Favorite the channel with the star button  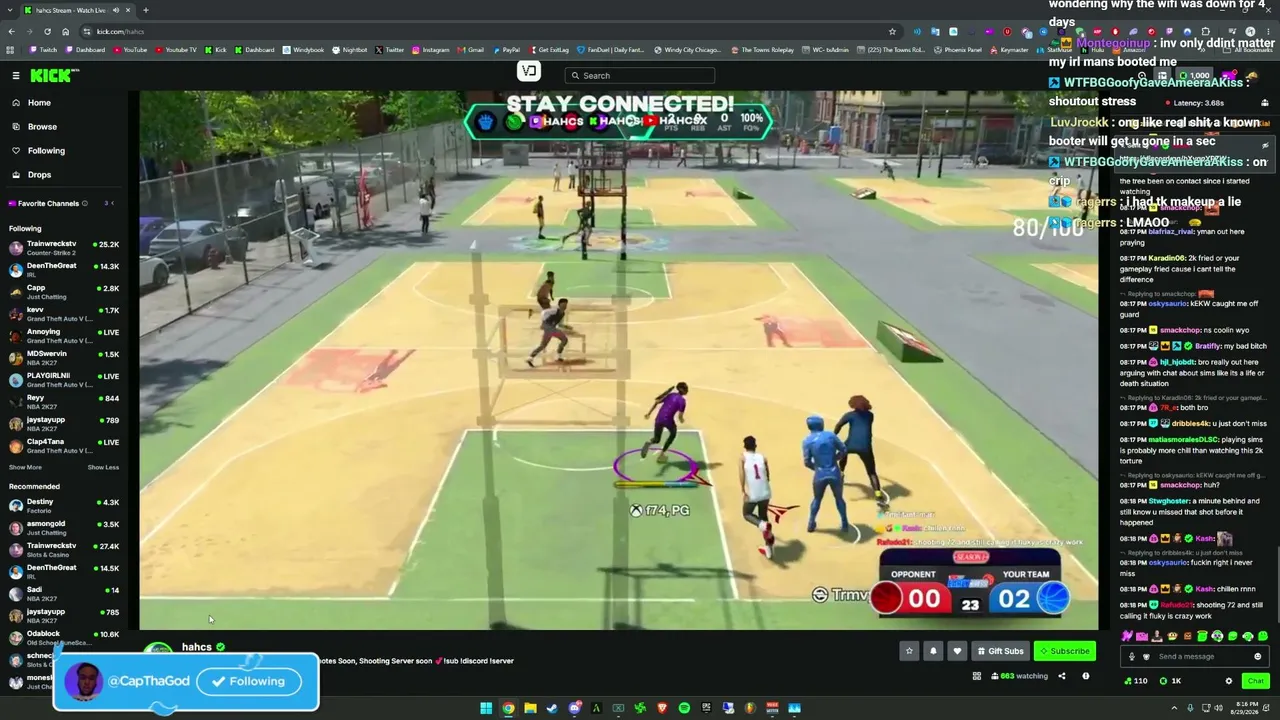909,651
